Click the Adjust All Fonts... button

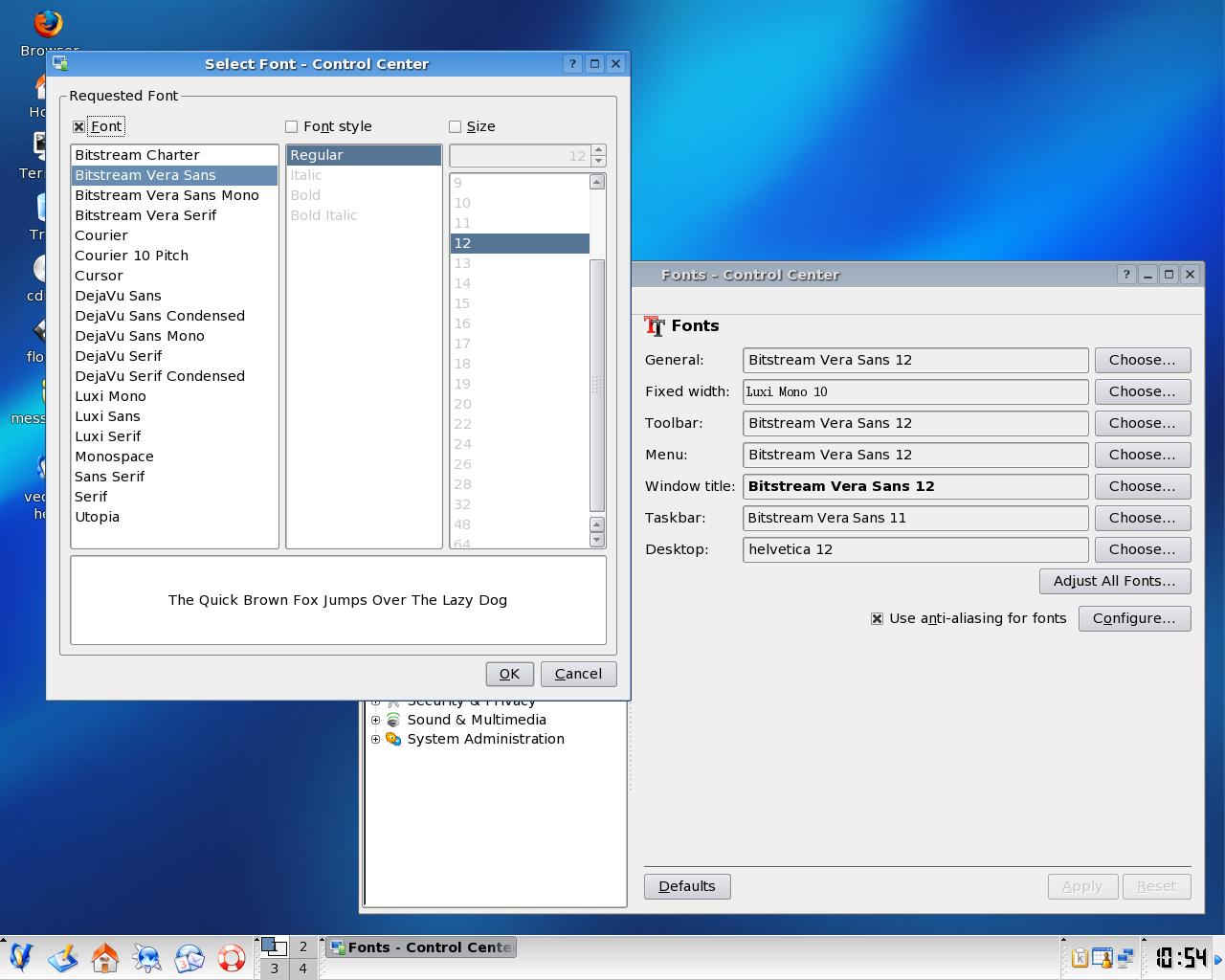(1115, 581)
